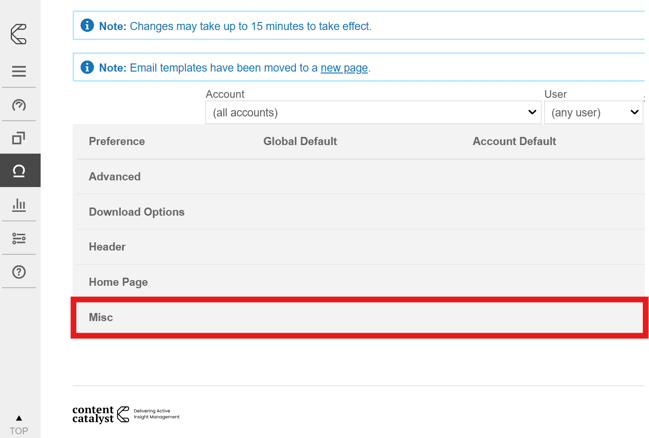
Task: Expand the Advanced preference section
Action: [115, 177]
